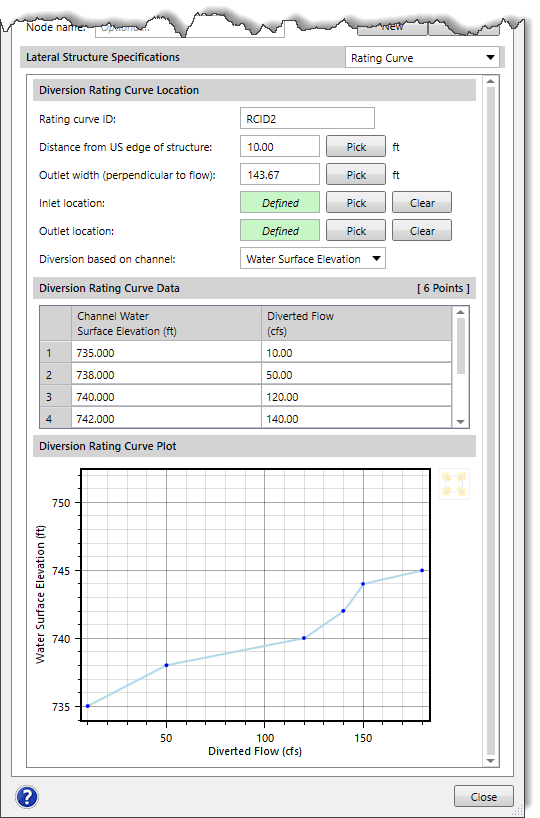
Task: Select row header 1 in data table
Action: pos(55,353)
